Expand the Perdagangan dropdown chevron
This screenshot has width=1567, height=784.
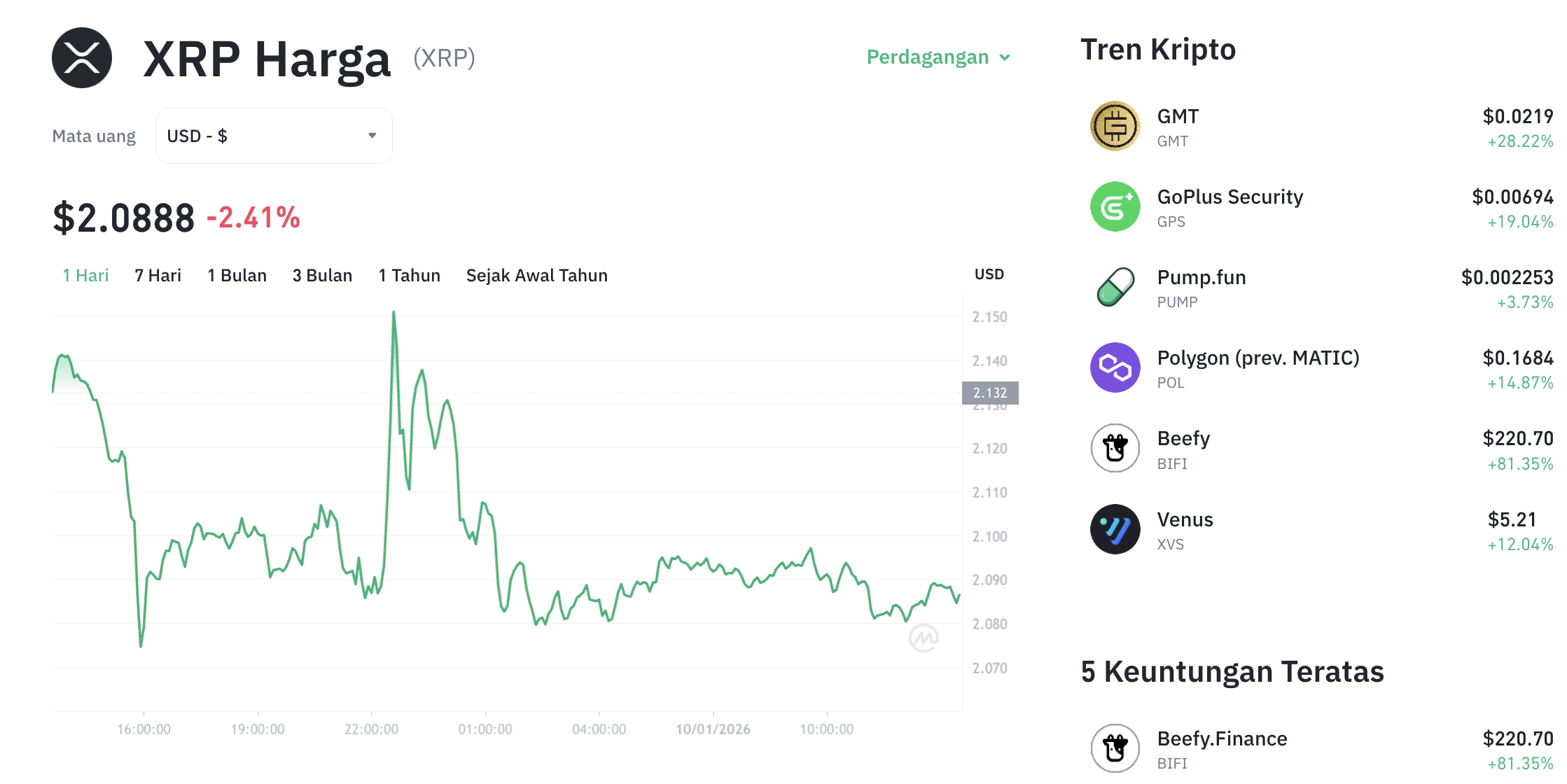pos(1007,58)
